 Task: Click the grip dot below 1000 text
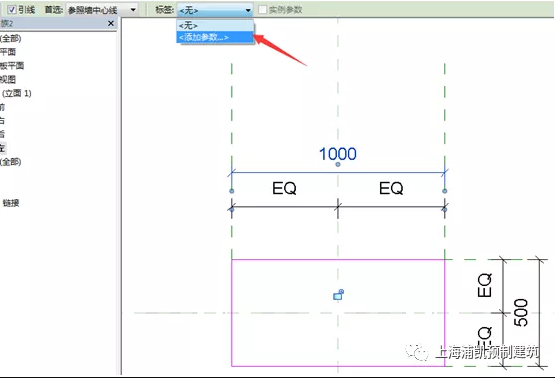[x=338, y=164]
